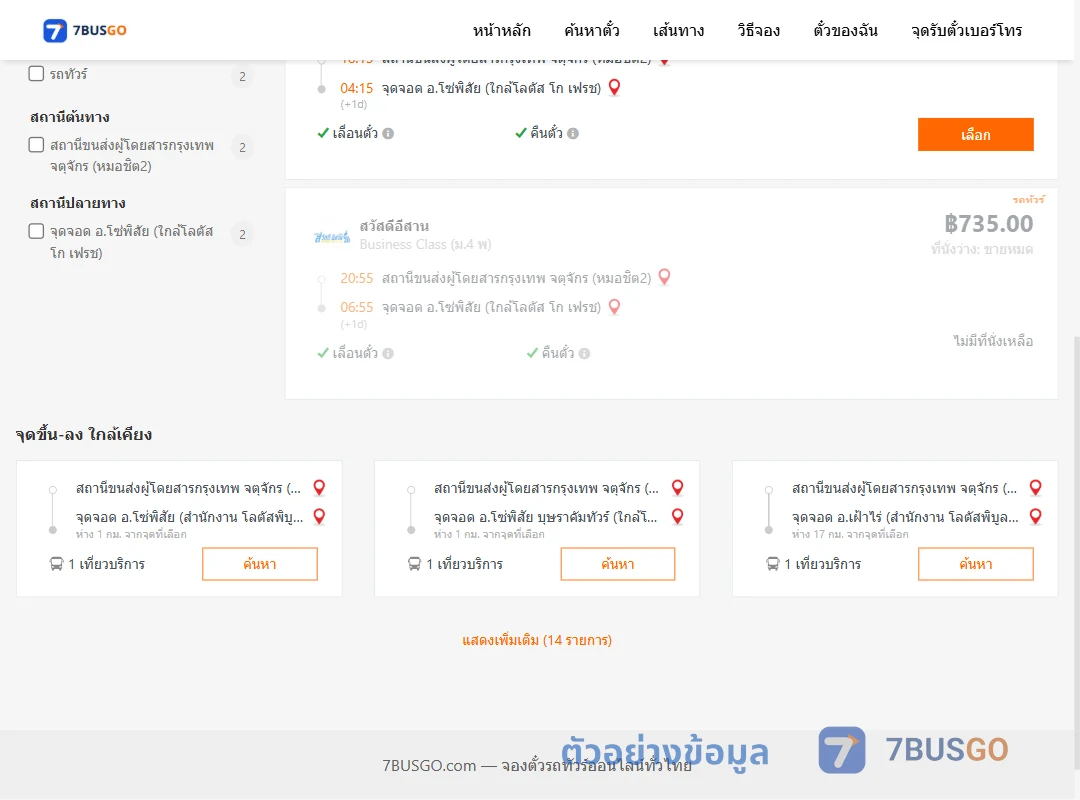Click map pin beside 20:55 หมอชิต2 stop
Viewport: 1080px width, 800px height.
(664, 277)
